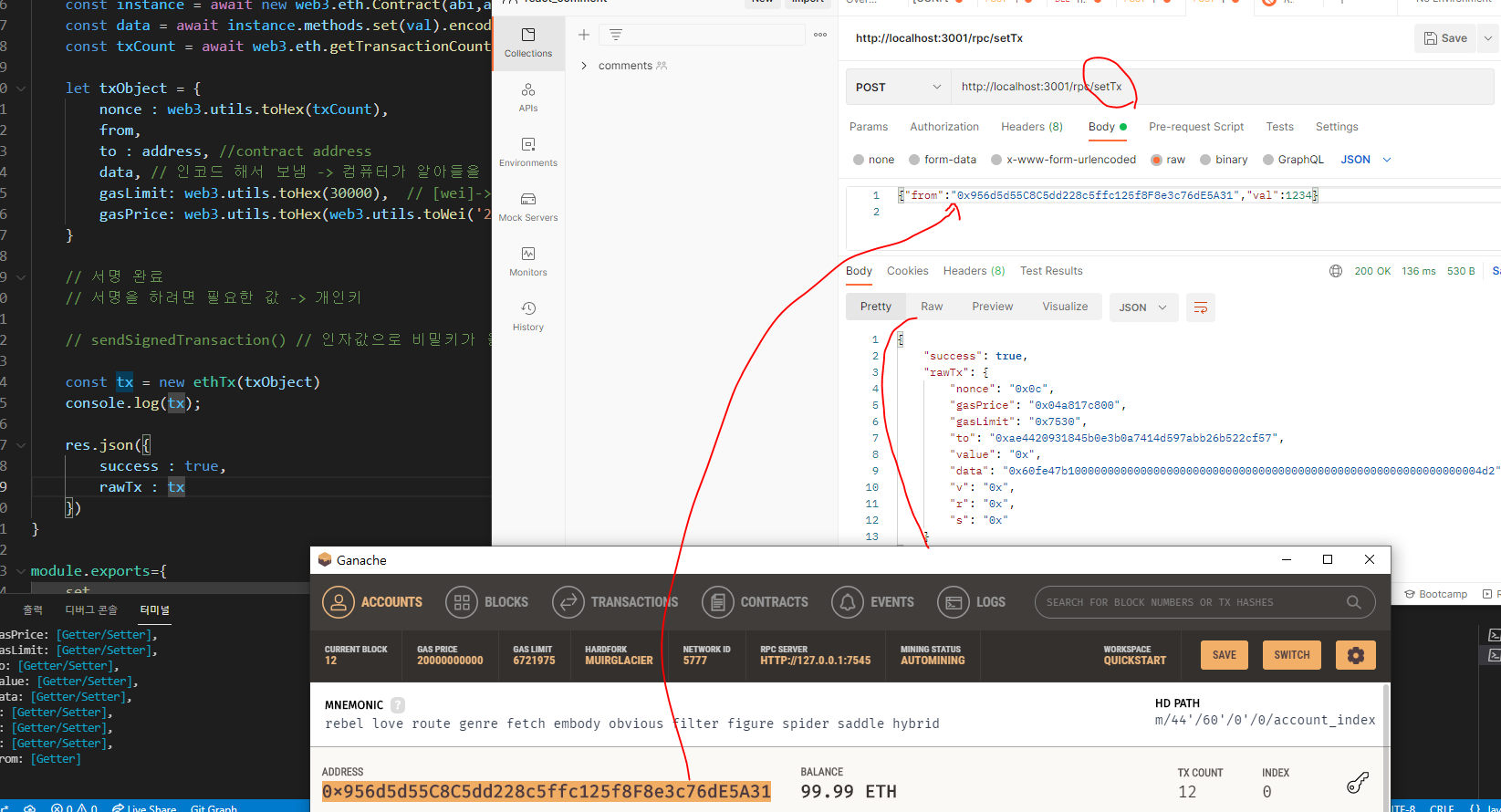The width and height of the screenshot is (1501, 812).
Task: Collapse the module.exports code block
Action: click(21, 571)
